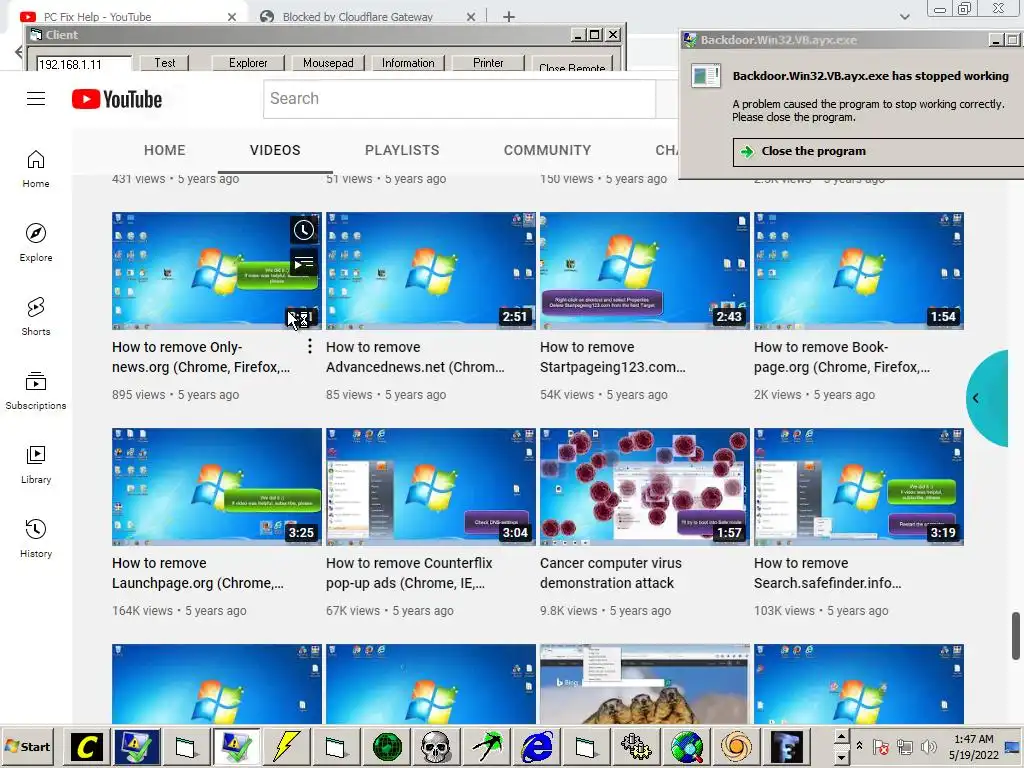Open How to remove Only-news.org video title
The width and height of the screenshot is (1024, 768).
click(x=200, y=357)
